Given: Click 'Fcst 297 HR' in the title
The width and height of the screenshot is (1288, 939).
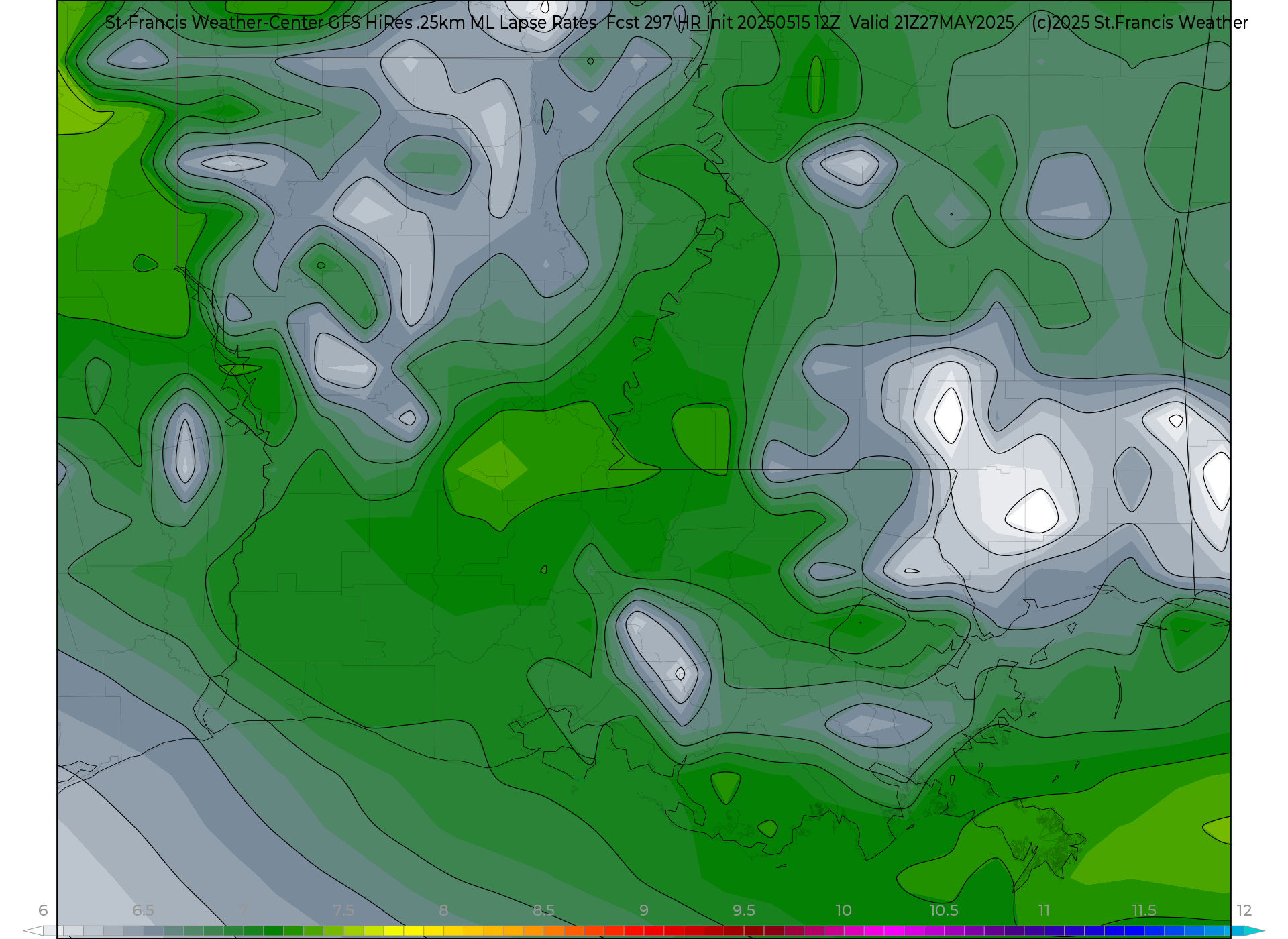Looking at the screenshot, I should tap(654, 23).
